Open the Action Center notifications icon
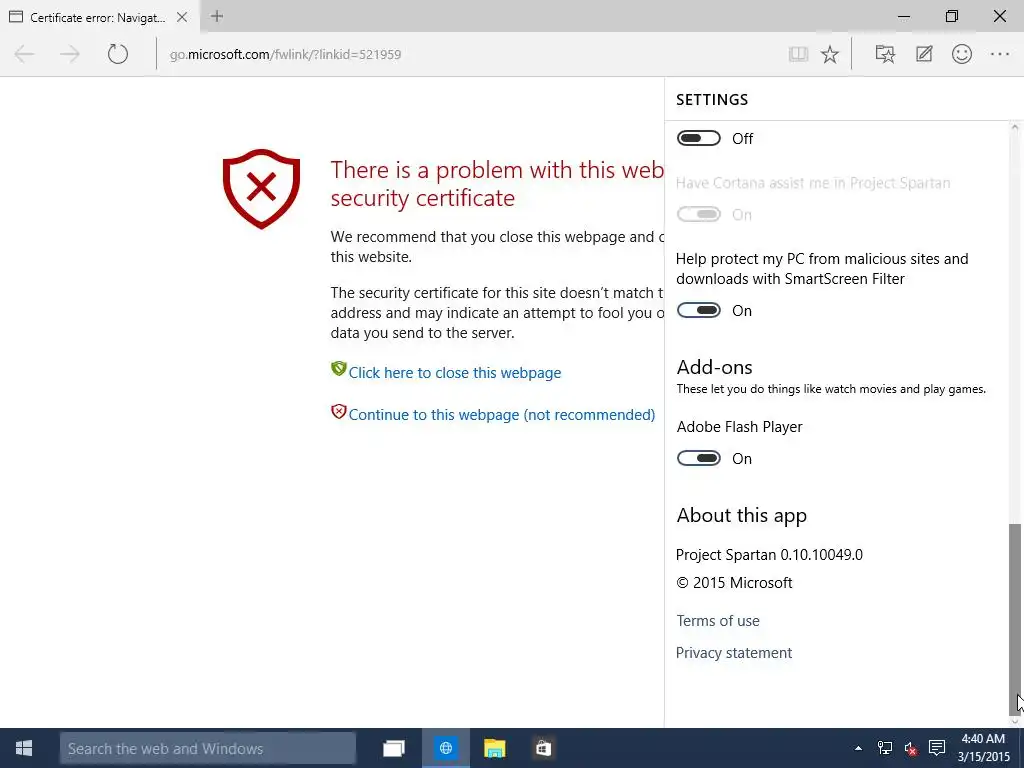The image size is (1024, 768). click(937, 748)
